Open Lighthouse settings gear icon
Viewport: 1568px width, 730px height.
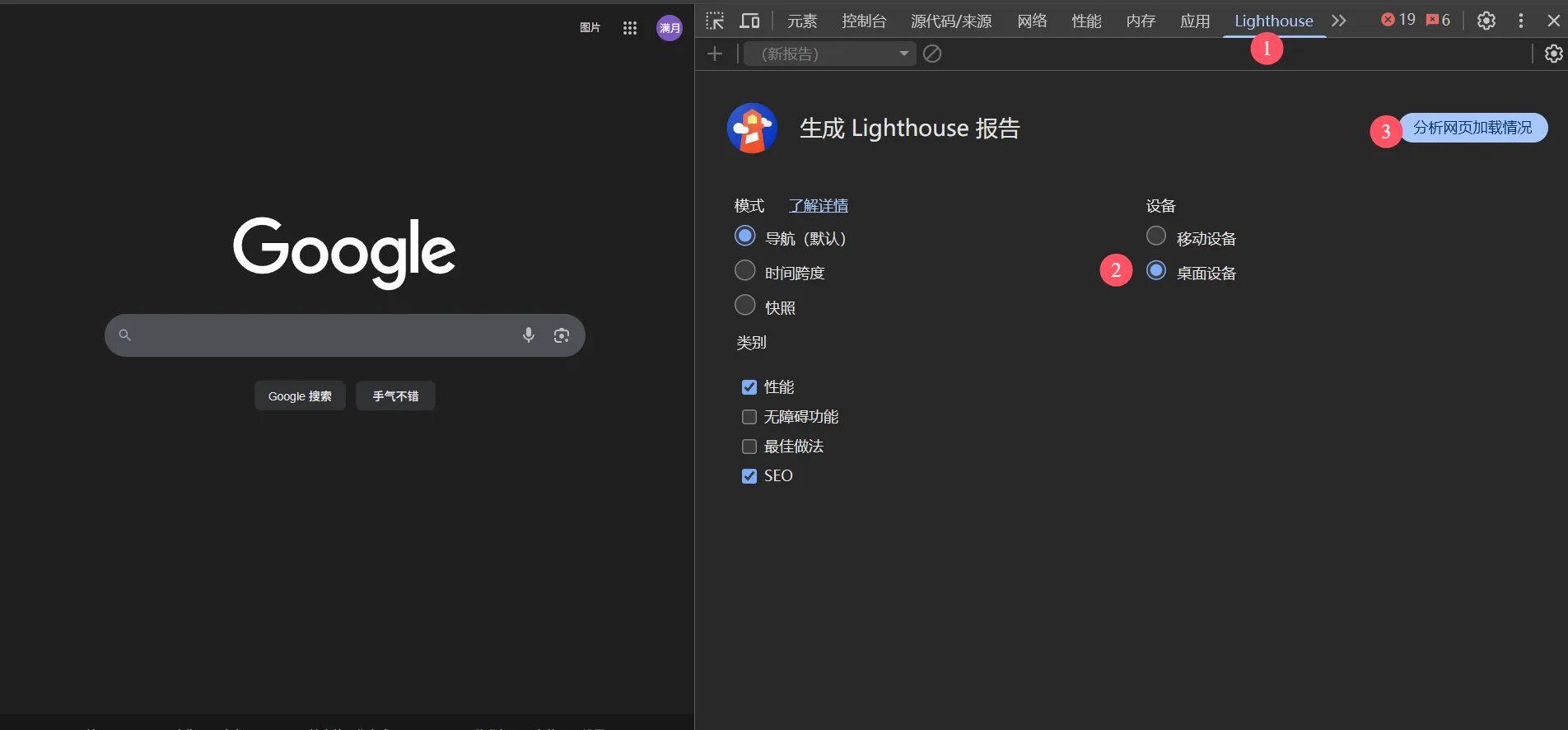point(1554,54)
